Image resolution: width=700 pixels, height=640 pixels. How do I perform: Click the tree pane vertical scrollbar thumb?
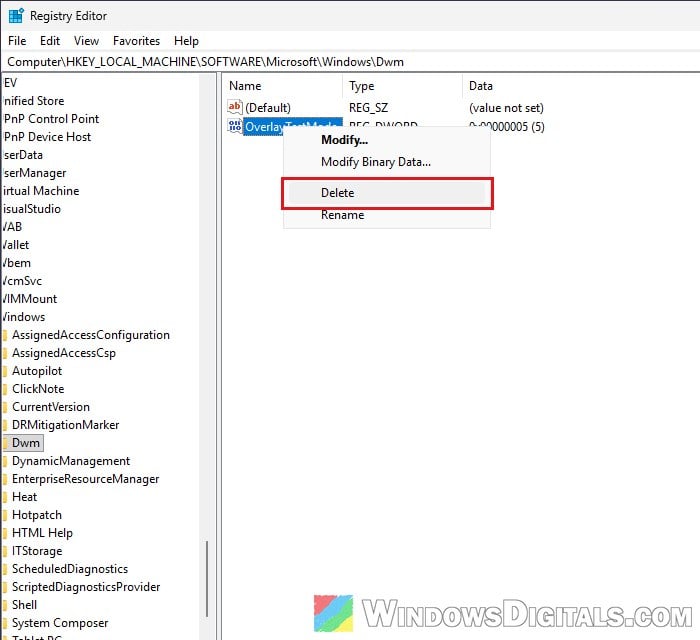pos(207,579)
